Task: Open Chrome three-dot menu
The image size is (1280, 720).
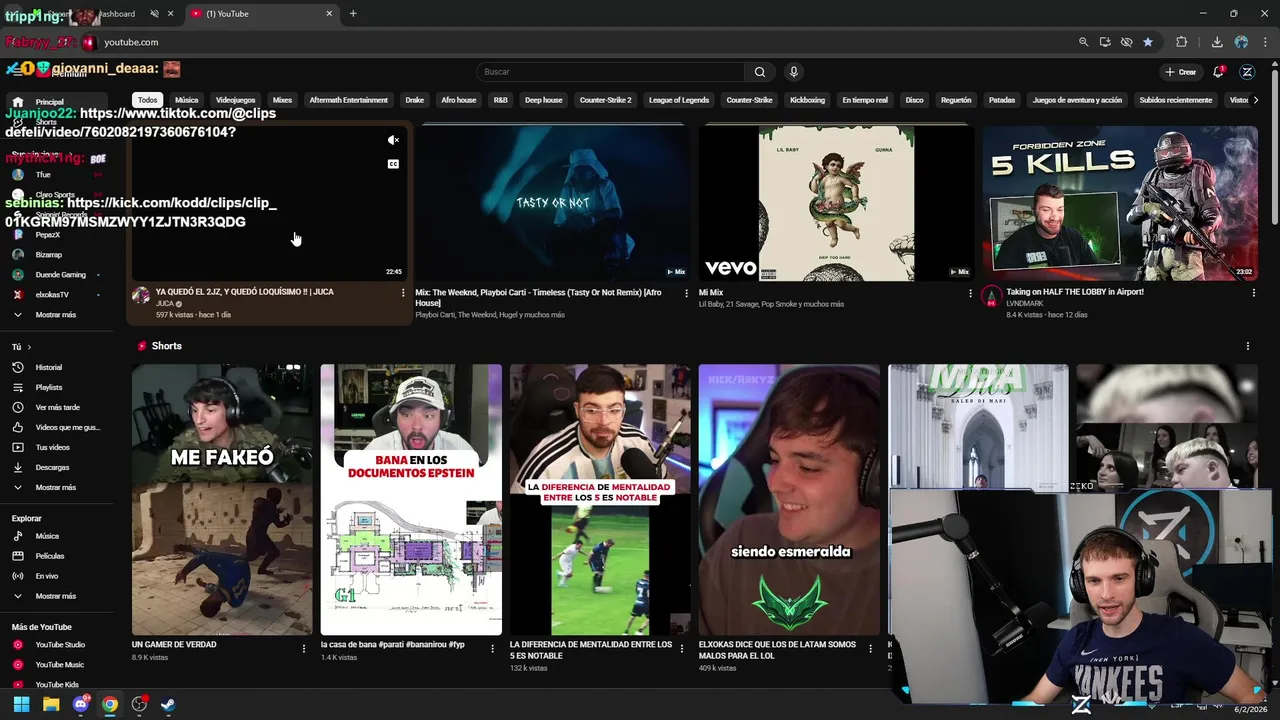Action: coord(1265,42)
